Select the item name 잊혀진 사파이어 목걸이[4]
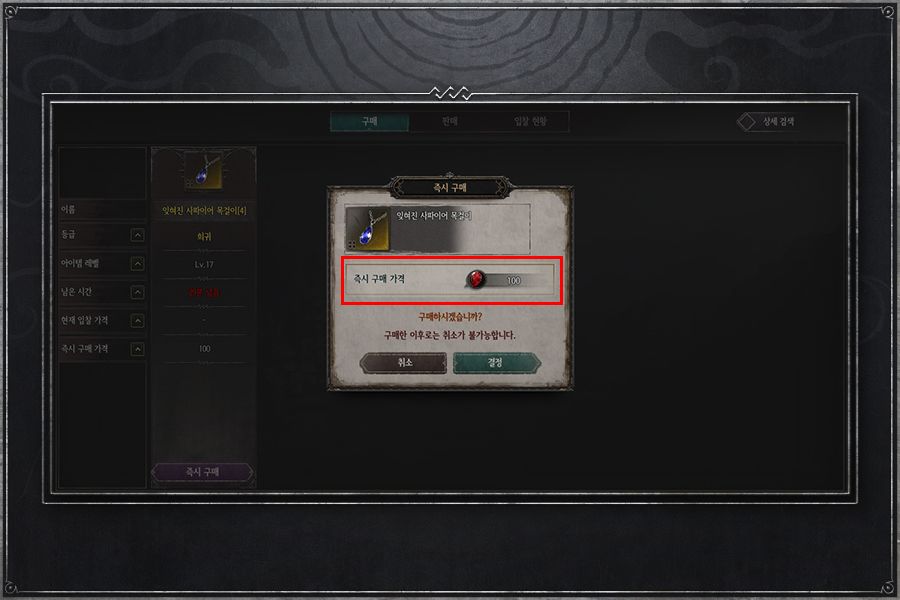Screen dimensions: 900x600 coord(204,211)
